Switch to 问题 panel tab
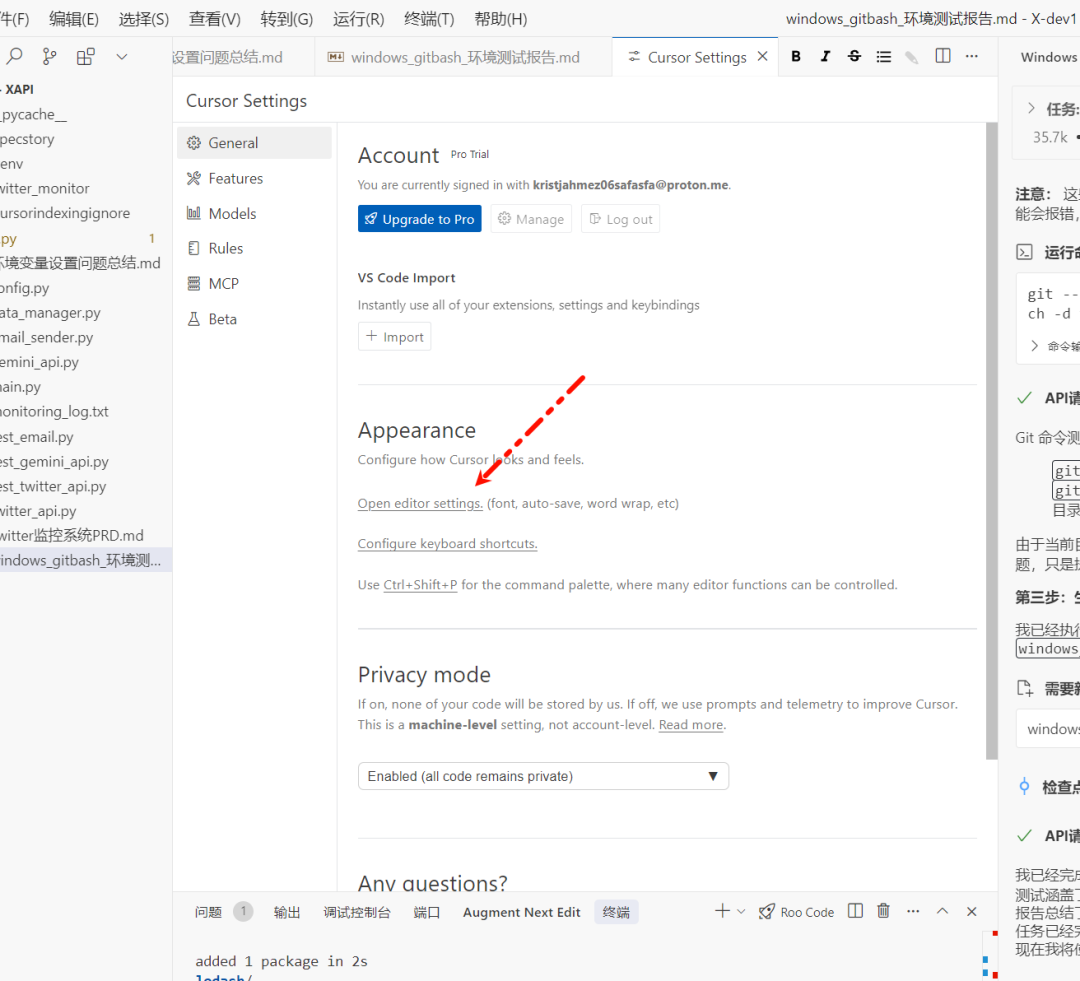The height and width of the screenshot is (981, 1080). pyautogui.click(x=208, y=912)
